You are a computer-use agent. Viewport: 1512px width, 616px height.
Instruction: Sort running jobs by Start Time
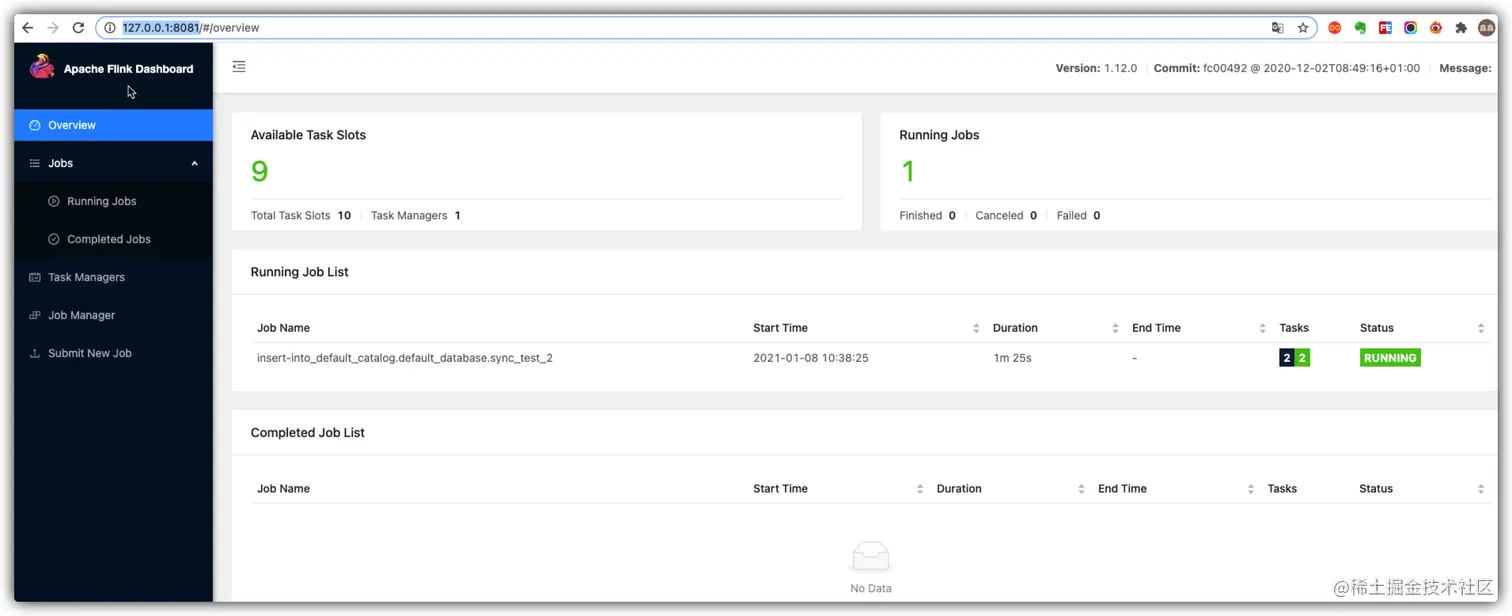(x=976, y=328)
